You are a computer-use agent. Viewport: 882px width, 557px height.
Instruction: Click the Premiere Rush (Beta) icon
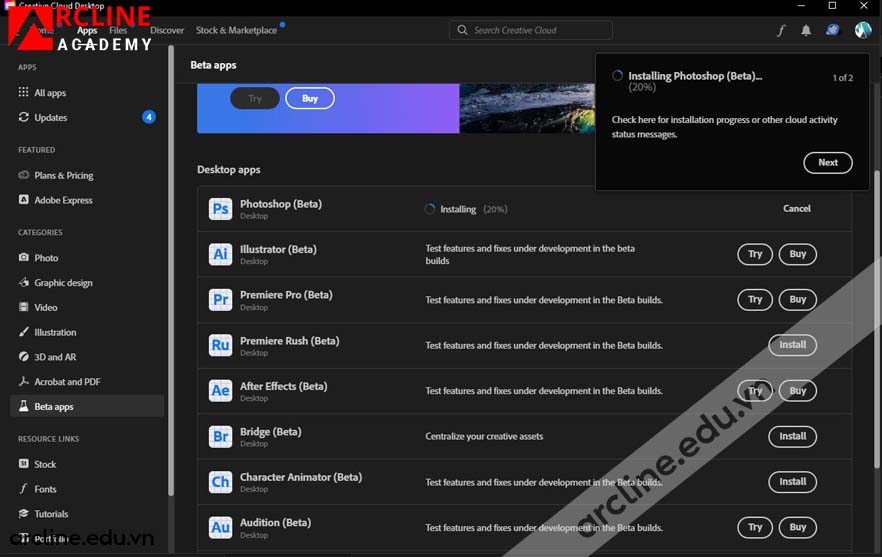click(x=220, y=345)
